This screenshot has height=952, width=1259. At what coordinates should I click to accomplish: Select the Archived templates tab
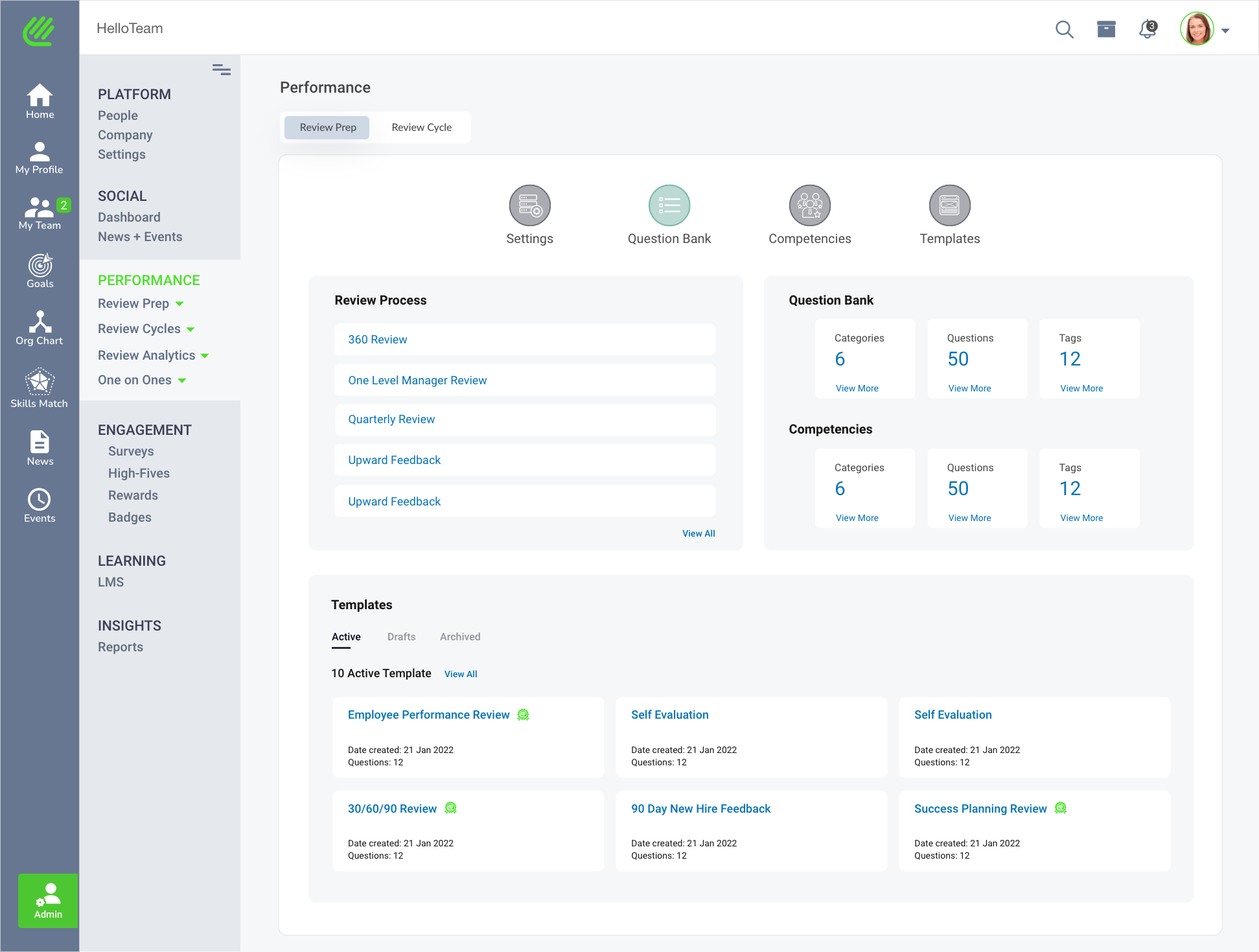(460, 637)
